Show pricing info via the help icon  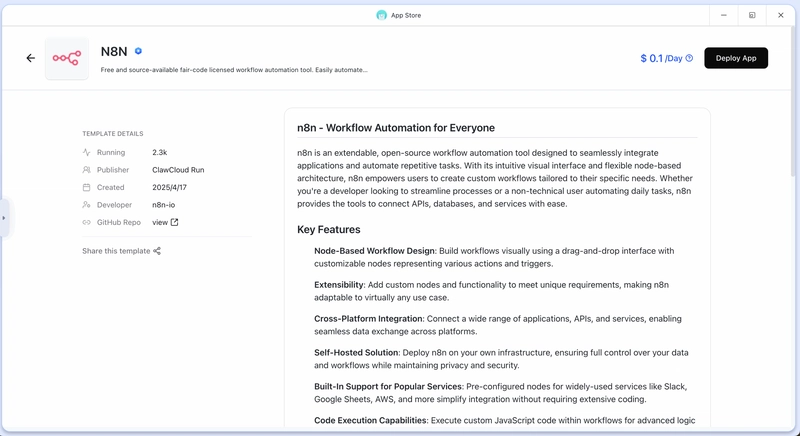[689, 58]
